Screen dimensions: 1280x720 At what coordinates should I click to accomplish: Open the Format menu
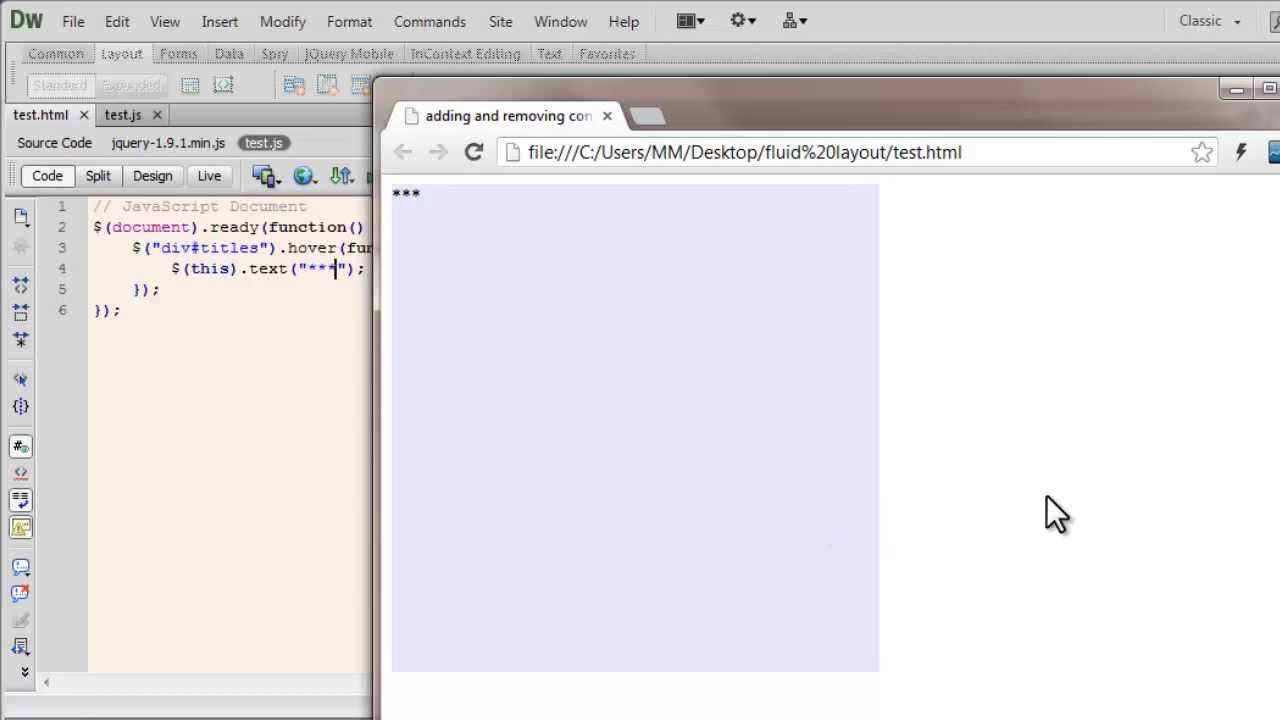click(x=349, y=21)
